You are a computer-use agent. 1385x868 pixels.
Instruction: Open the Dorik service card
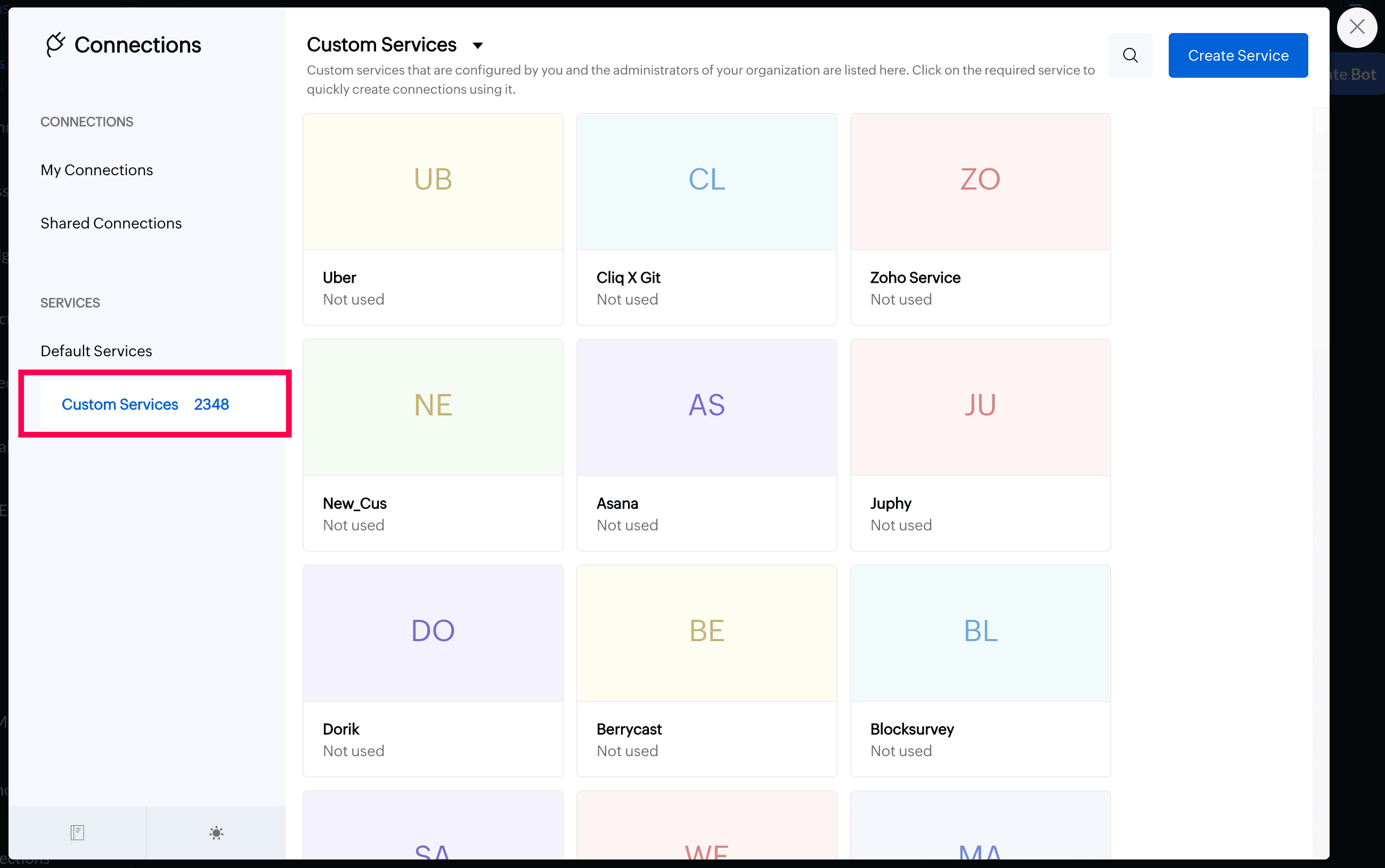click(x=433, y=670)
